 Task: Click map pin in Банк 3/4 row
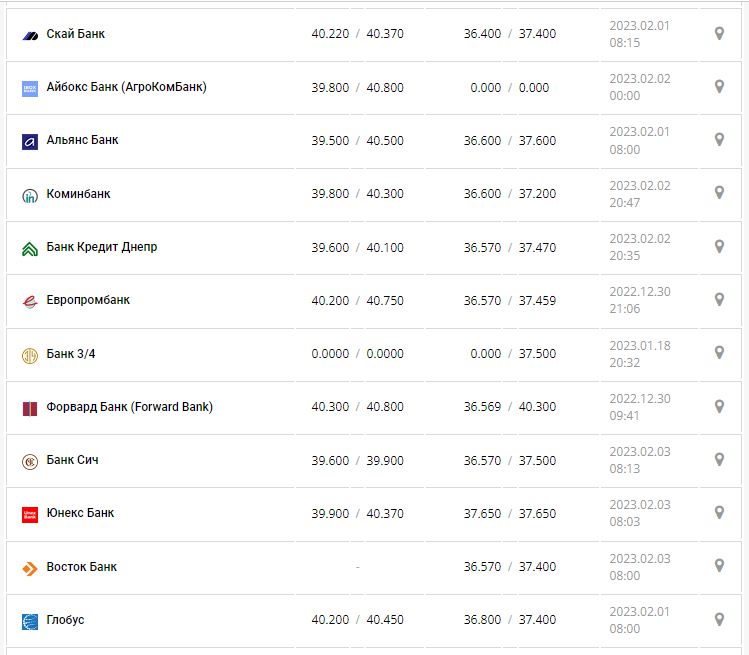[x=719, y=353]
